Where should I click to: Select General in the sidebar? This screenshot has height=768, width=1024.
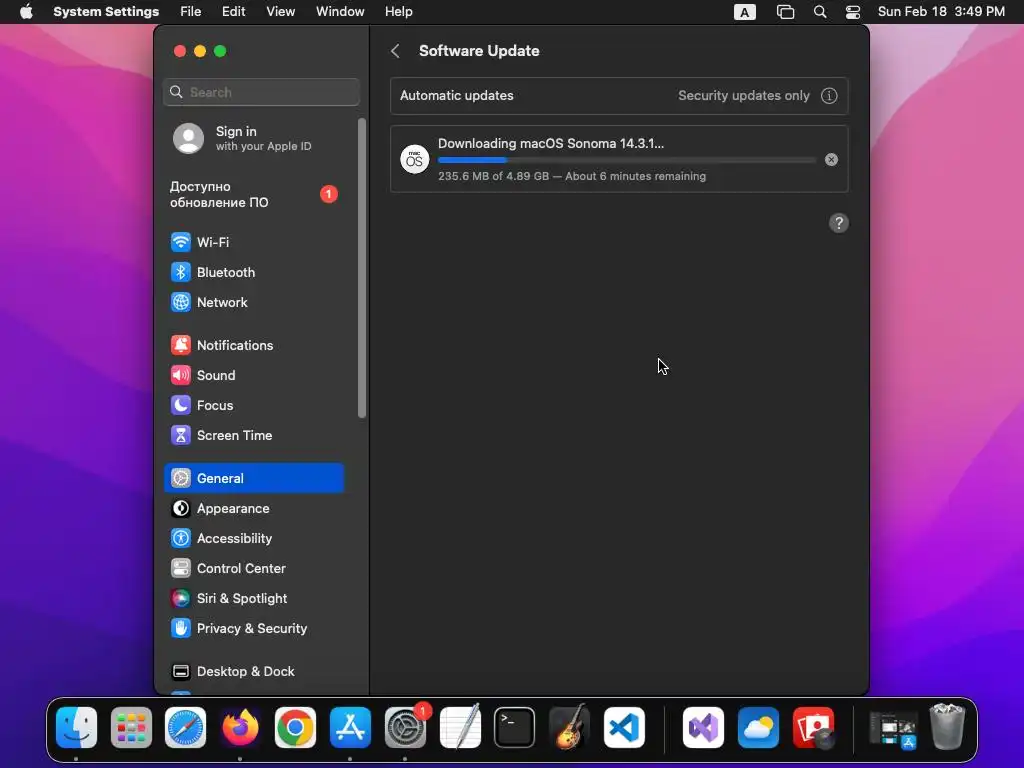[254, 478]
